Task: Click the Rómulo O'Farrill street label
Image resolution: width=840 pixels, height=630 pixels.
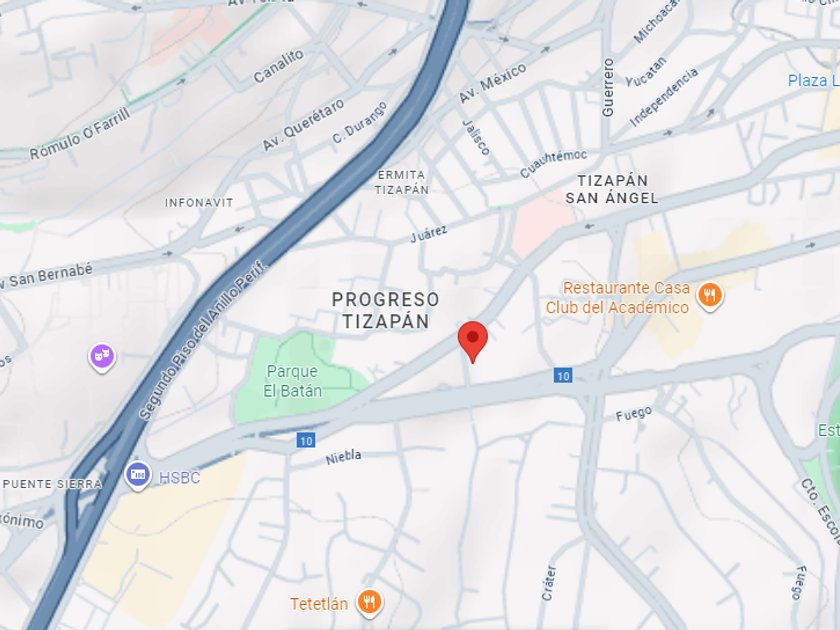Action: [x=80, y=134]
